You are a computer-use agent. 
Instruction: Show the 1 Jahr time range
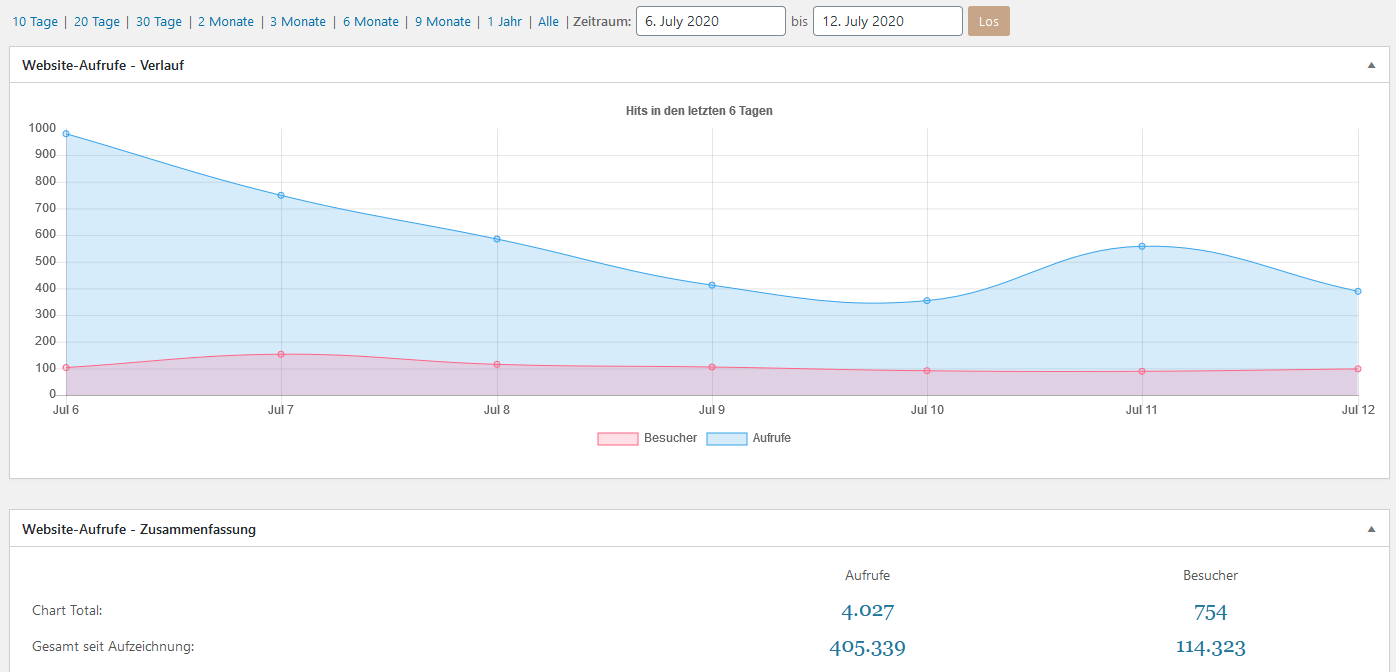(504, 21)
